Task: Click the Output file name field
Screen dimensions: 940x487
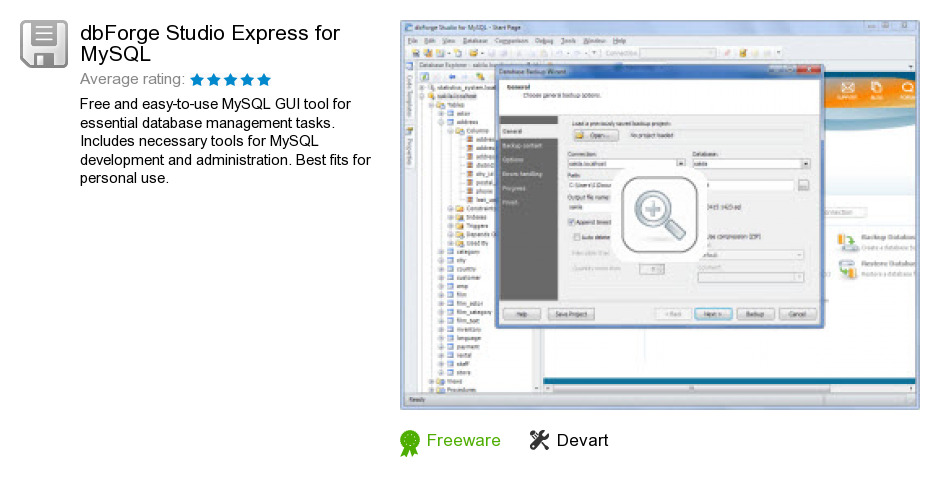Action: click(x=589, y=207)
